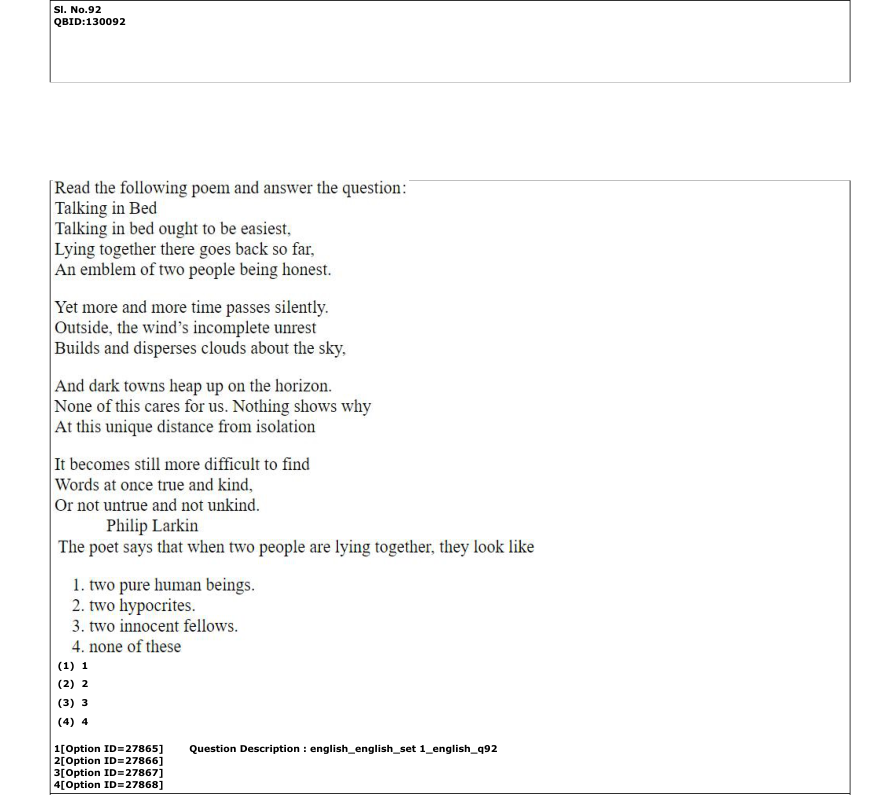Click '2[Option ID=27866]' text
Screen dimensions: 893x795
108,761
